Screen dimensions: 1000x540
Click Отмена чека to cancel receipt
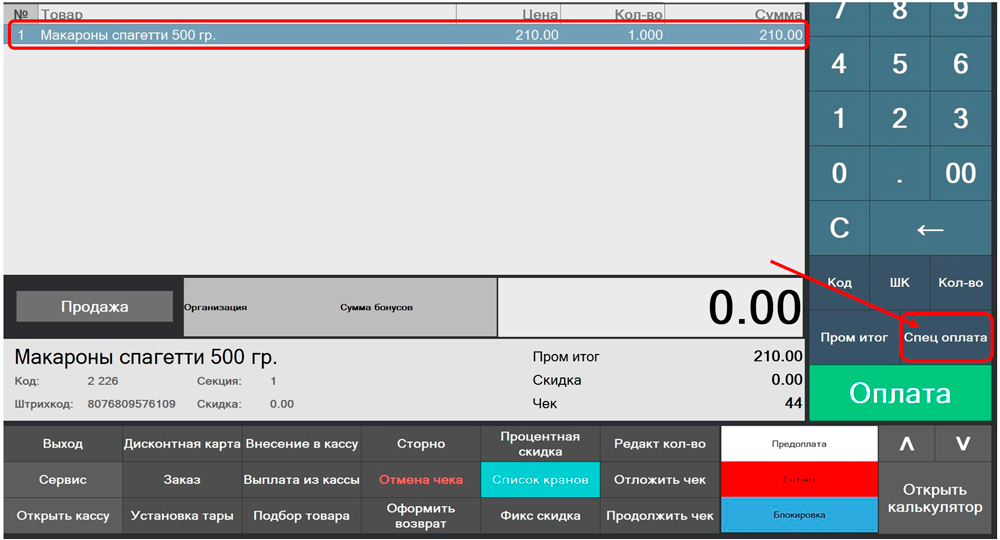tap(421, 480)
